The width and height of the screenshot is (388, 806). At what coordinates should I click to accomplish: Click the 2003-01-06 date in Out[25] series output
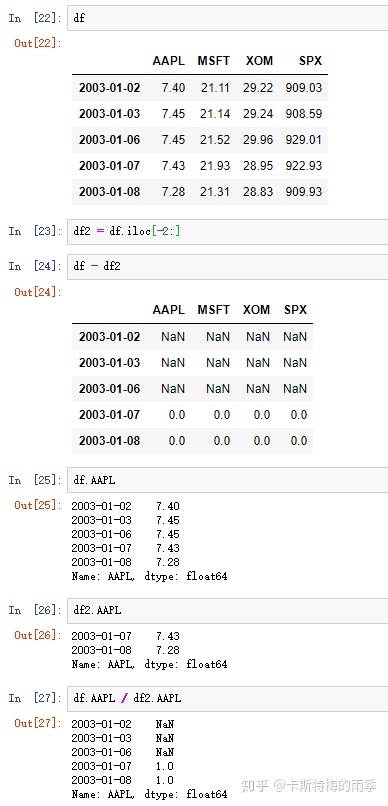pyautogui.click(x=101, y=534)
